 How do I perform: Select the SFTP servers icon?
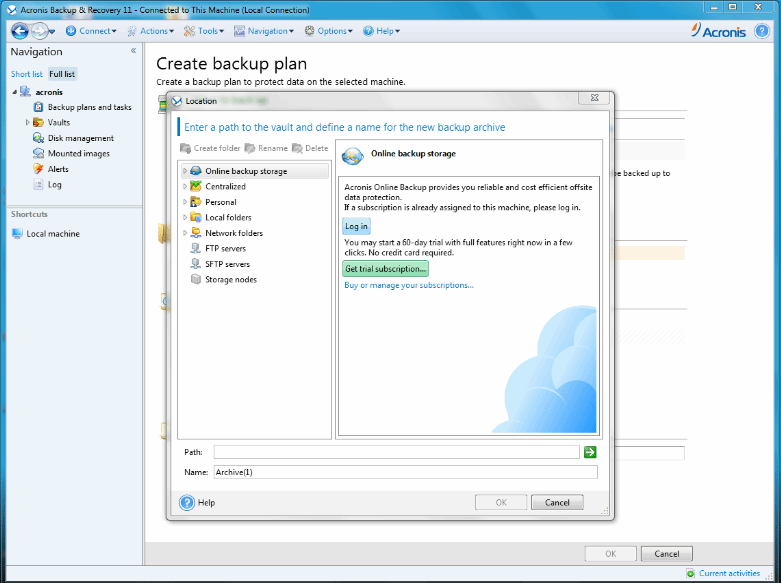(196, 264)
